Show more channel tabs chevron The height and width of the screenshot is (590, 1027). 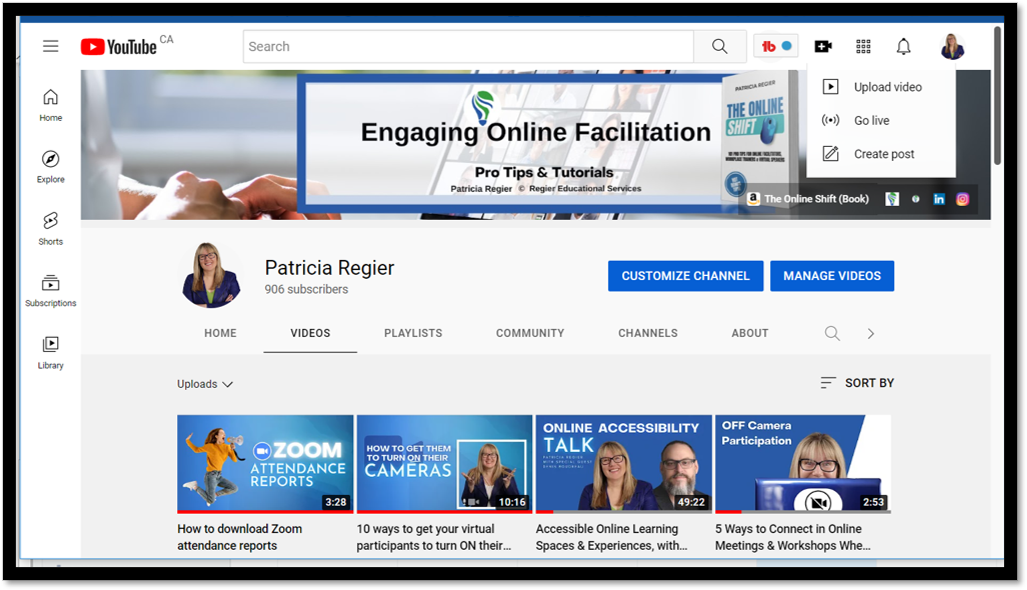pos(870,333)
